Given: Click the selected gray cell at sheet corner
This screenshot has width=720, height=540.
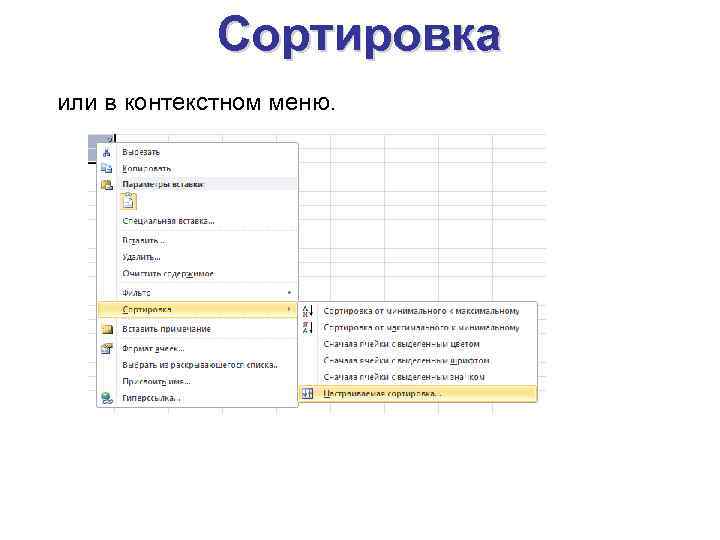Looking at the screenshot, I should pos(99,138).
